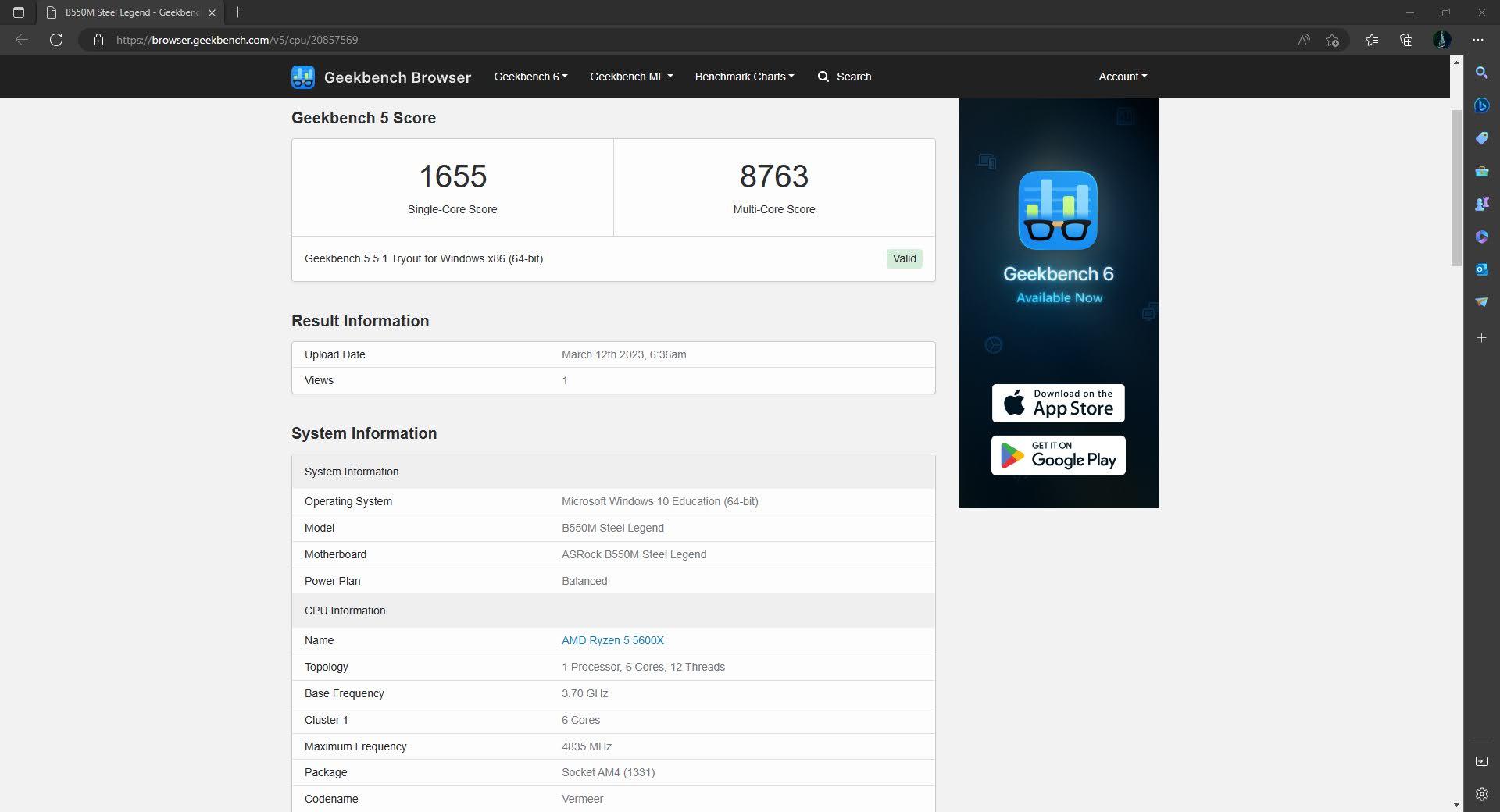This screenshot has height=812, width=1500.
Task: Open Drop paper plane sidebar icon
Action: [1481, 302]
